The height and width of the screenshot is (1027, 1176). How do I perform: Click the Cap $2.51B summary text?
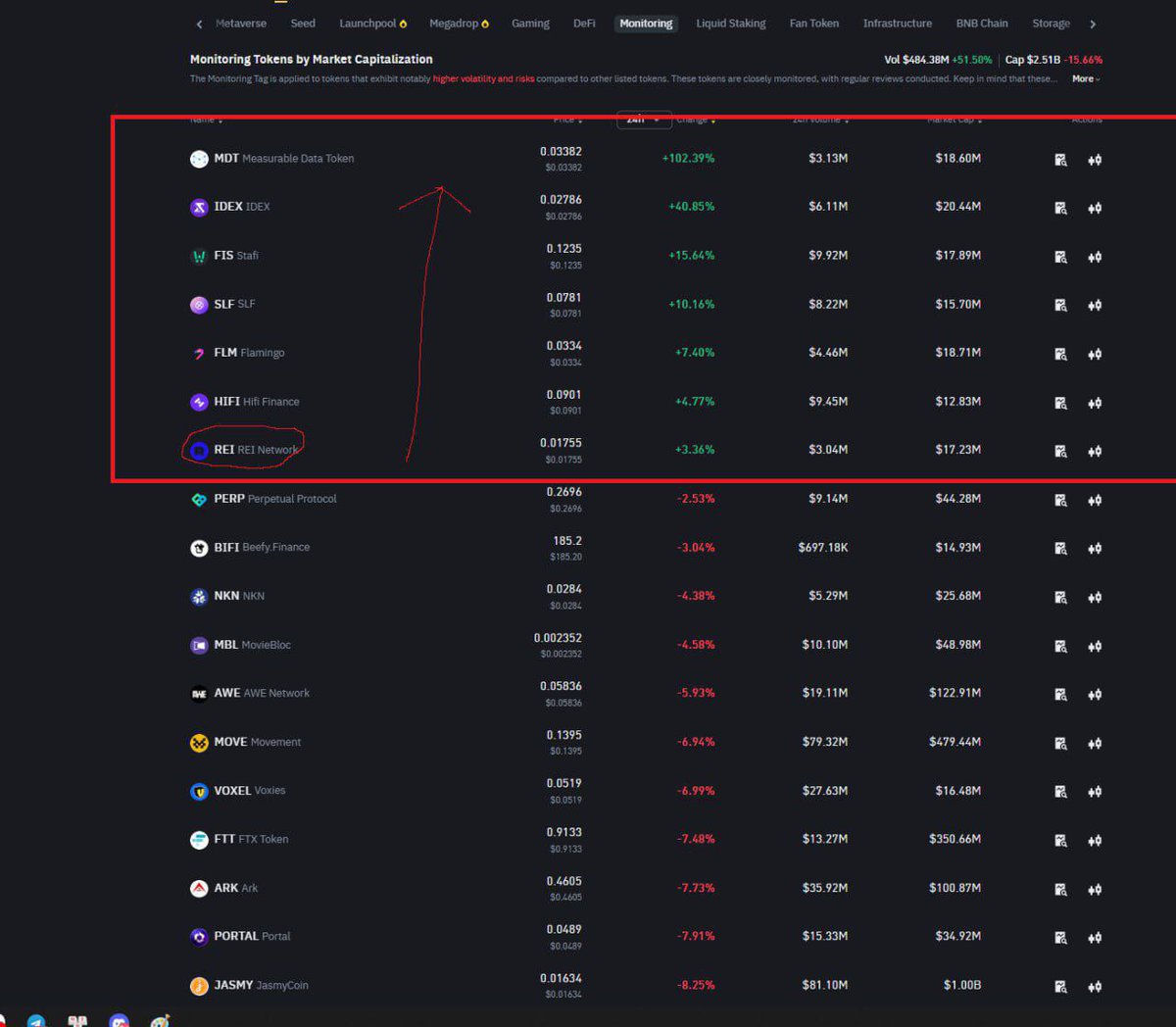point(1053,60)
